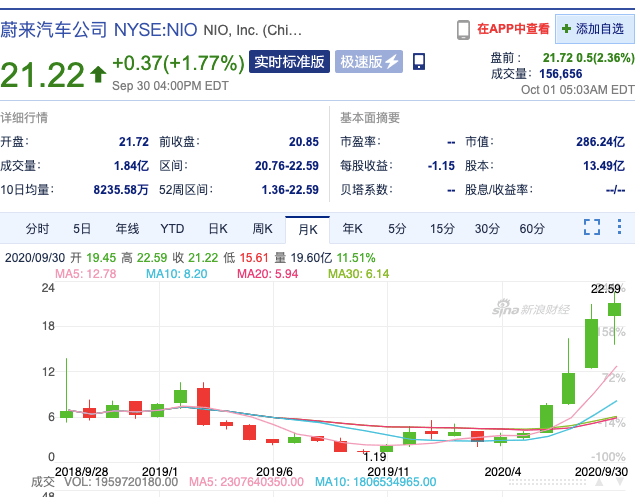Select the 月K monthly candlestick tab
The width and height of the screenshot is (641, 497).
307,229
